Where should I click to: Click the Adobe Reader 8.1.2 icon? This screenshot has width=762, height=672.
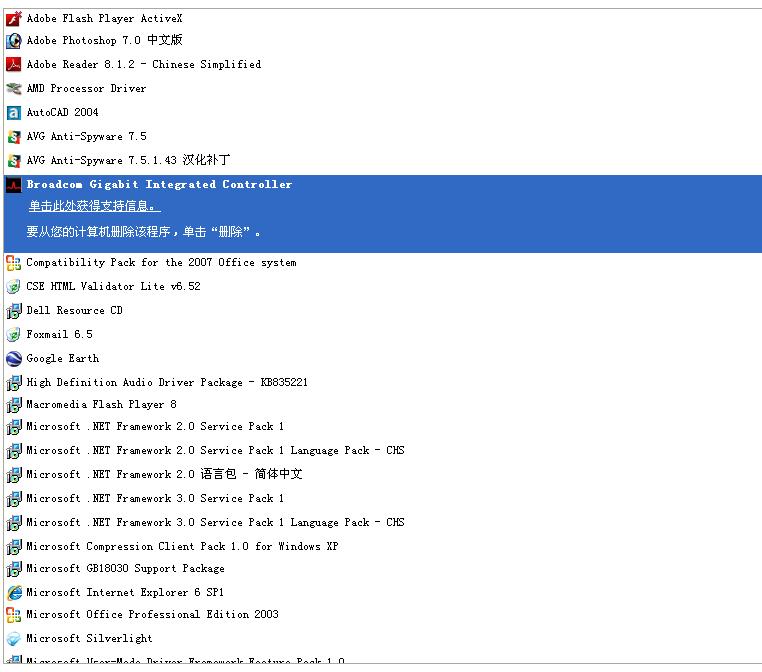coord(14,64)
